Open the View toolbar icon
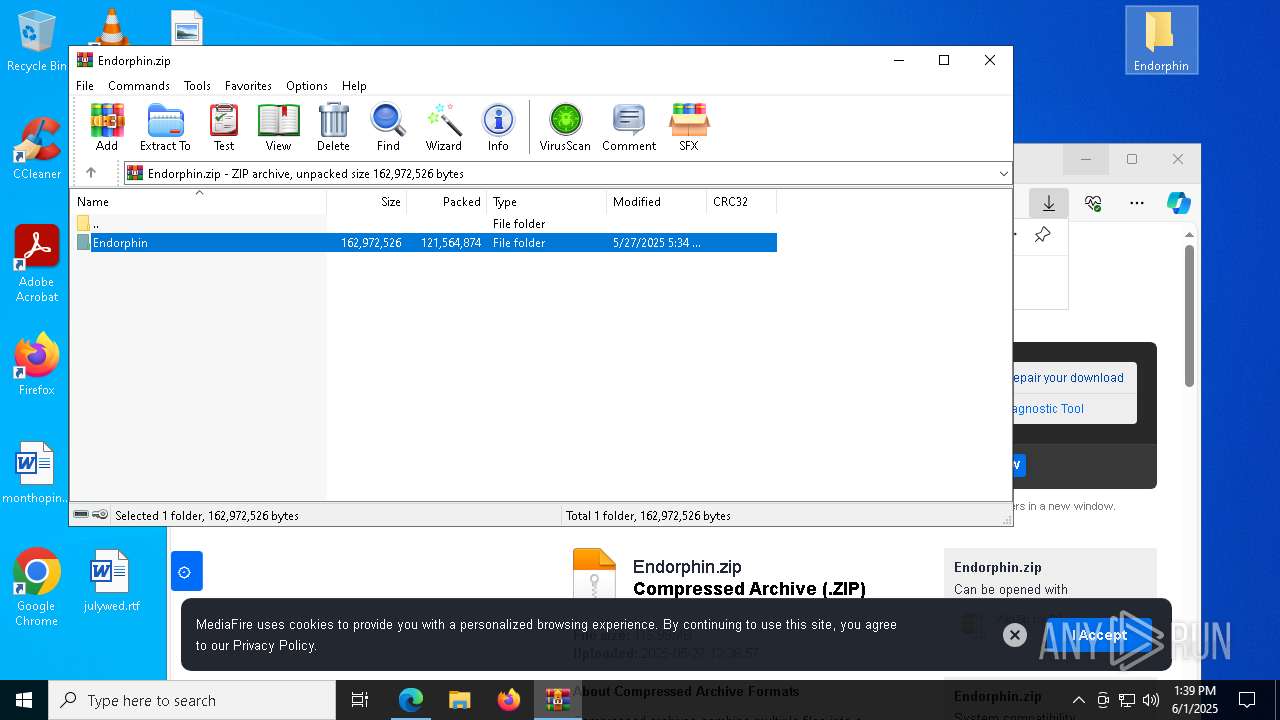 (x=278, y=127)
